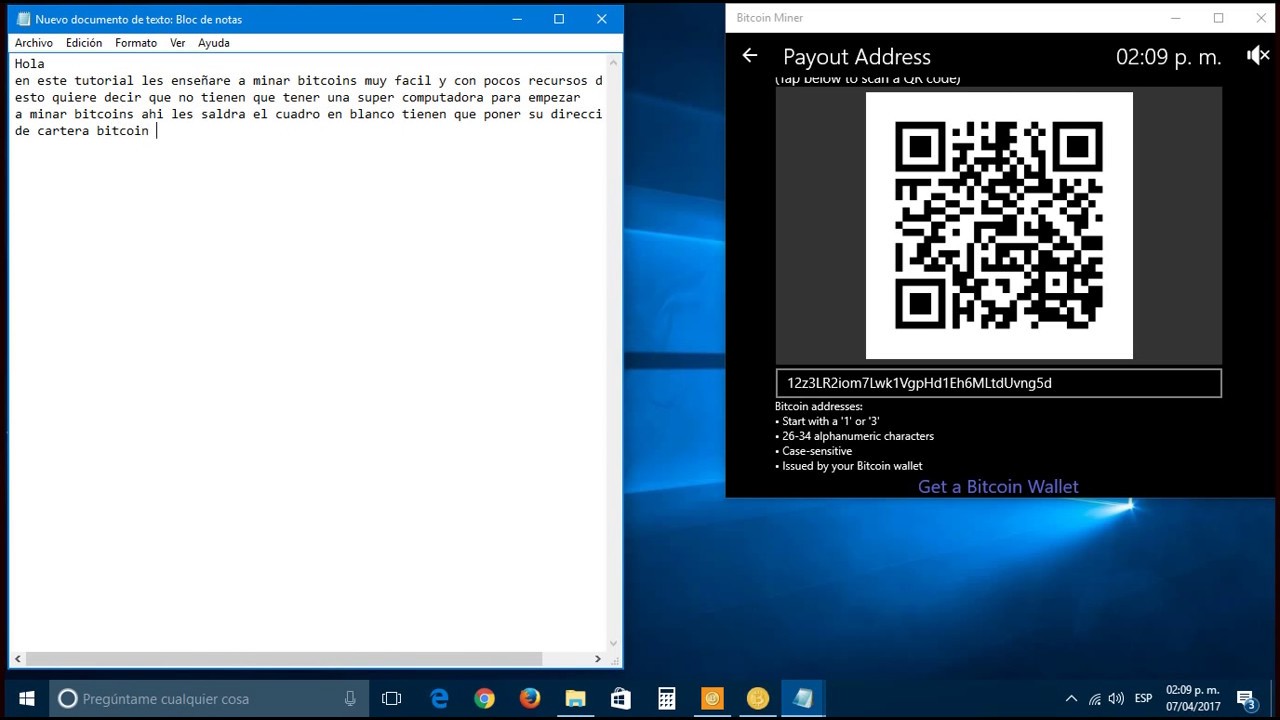Click 'Issued by your Bitcoin wallet' text
Image resolution: width=1280 pixels, height=720 pixels.
[x=852, y=466]
